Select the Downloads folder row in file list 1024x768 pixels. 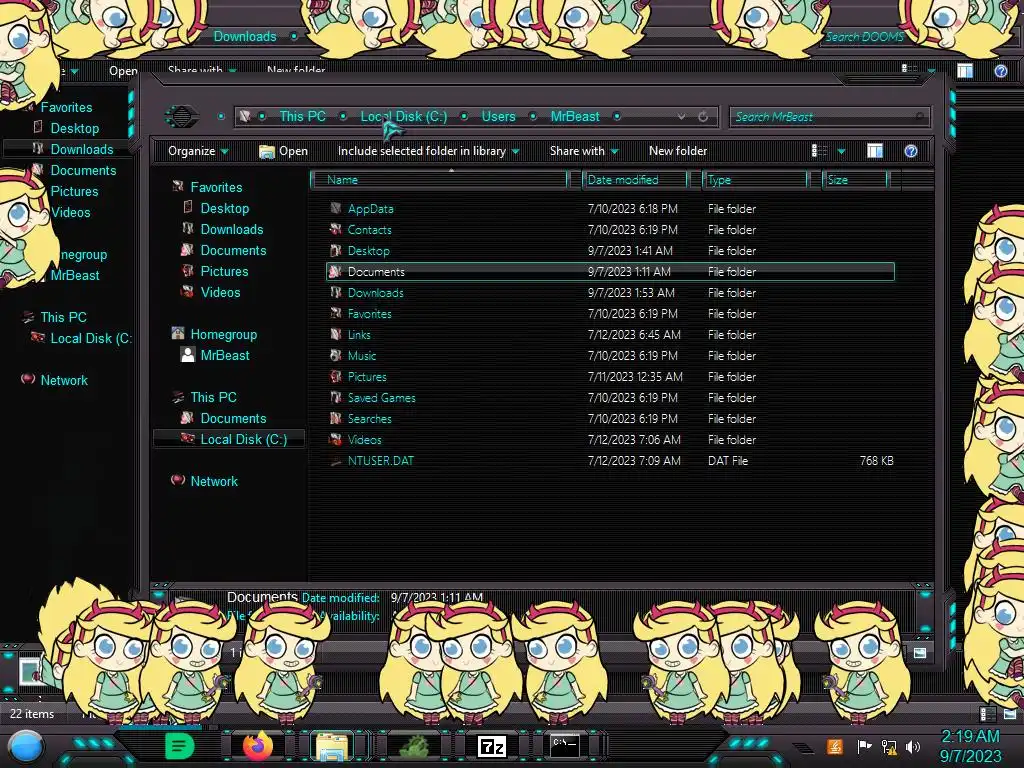(x=610, y=293)
